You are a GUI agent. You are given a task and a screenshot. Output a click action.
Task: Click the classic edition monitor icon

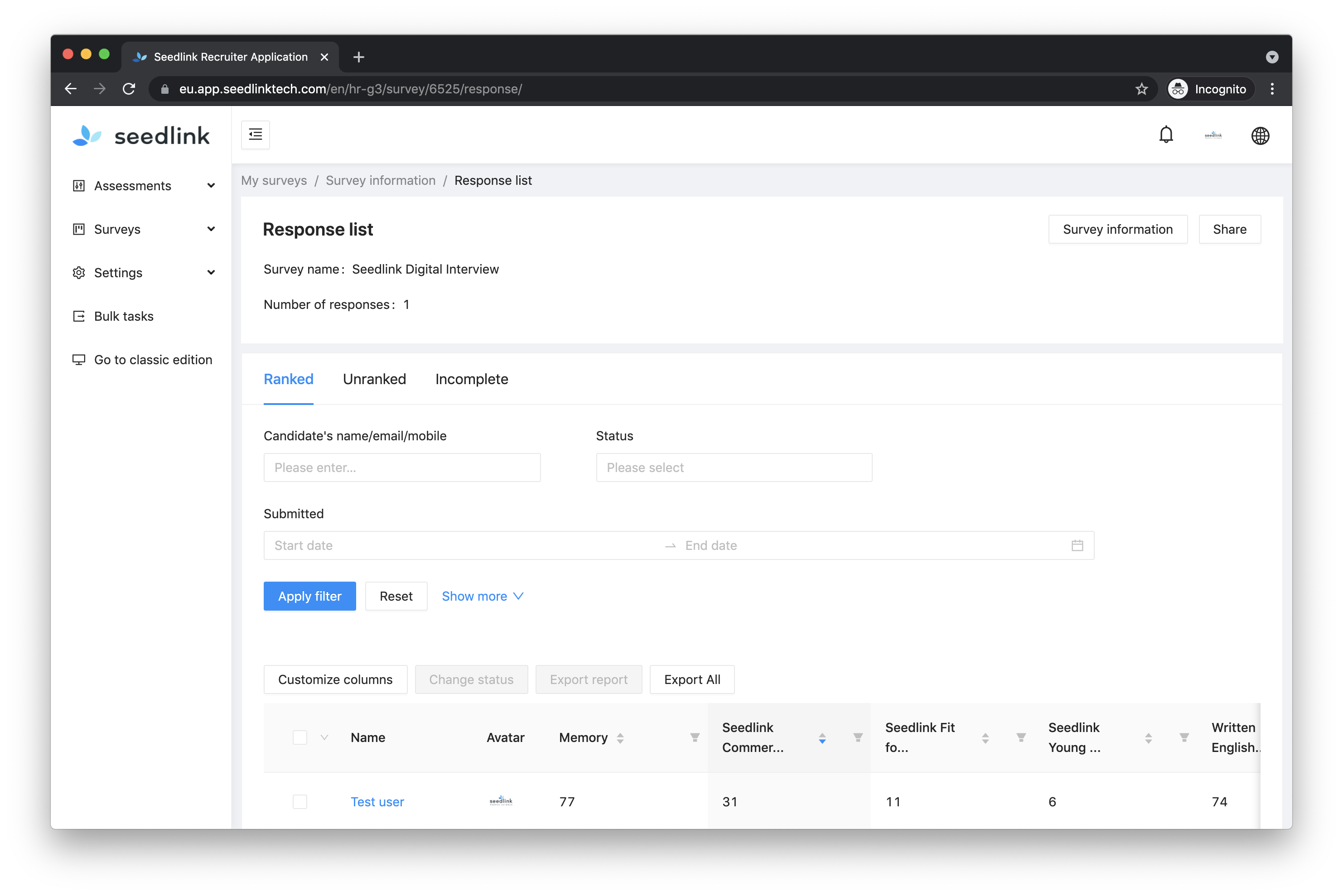click(79, 359)
